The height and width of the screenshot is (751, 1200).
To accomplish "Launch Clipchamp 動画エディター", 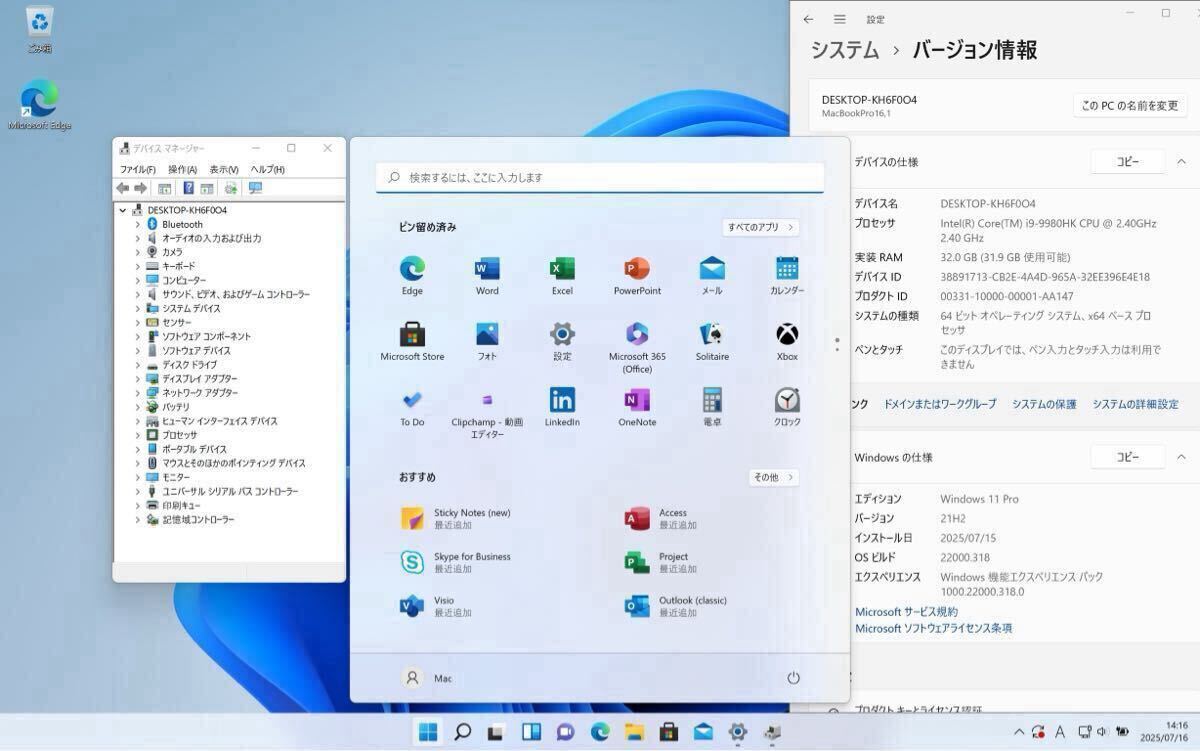I will pyautogui.click(x=487, y=414).
